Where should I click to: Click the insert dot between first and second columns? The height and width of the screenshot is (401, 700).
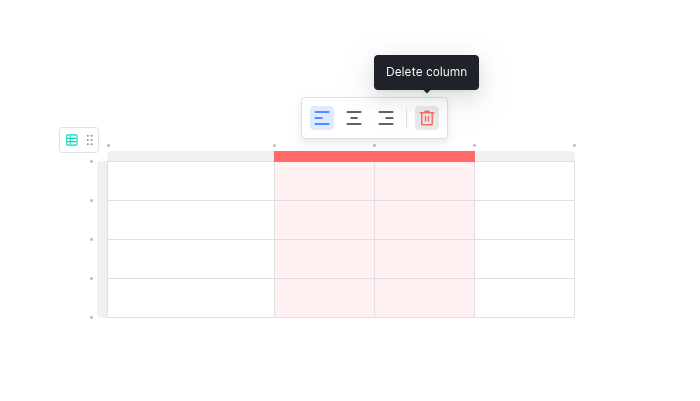click(274, 146)
